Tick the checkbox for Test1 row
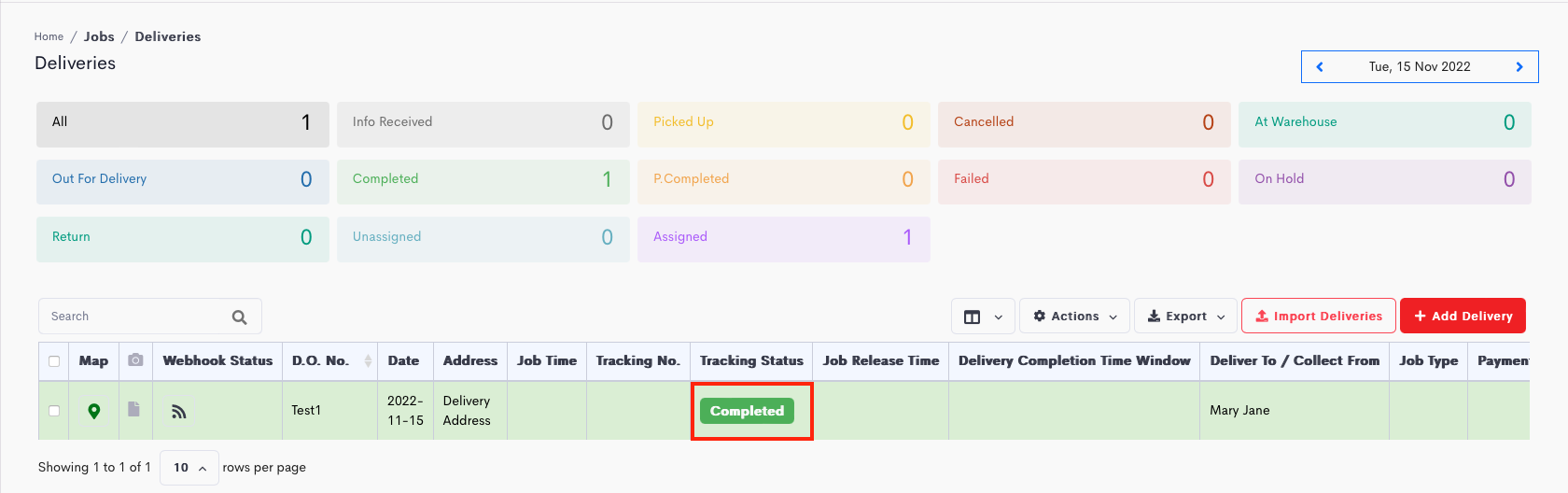The height and width of the screenshot is (493, 1568). point(54,411)
